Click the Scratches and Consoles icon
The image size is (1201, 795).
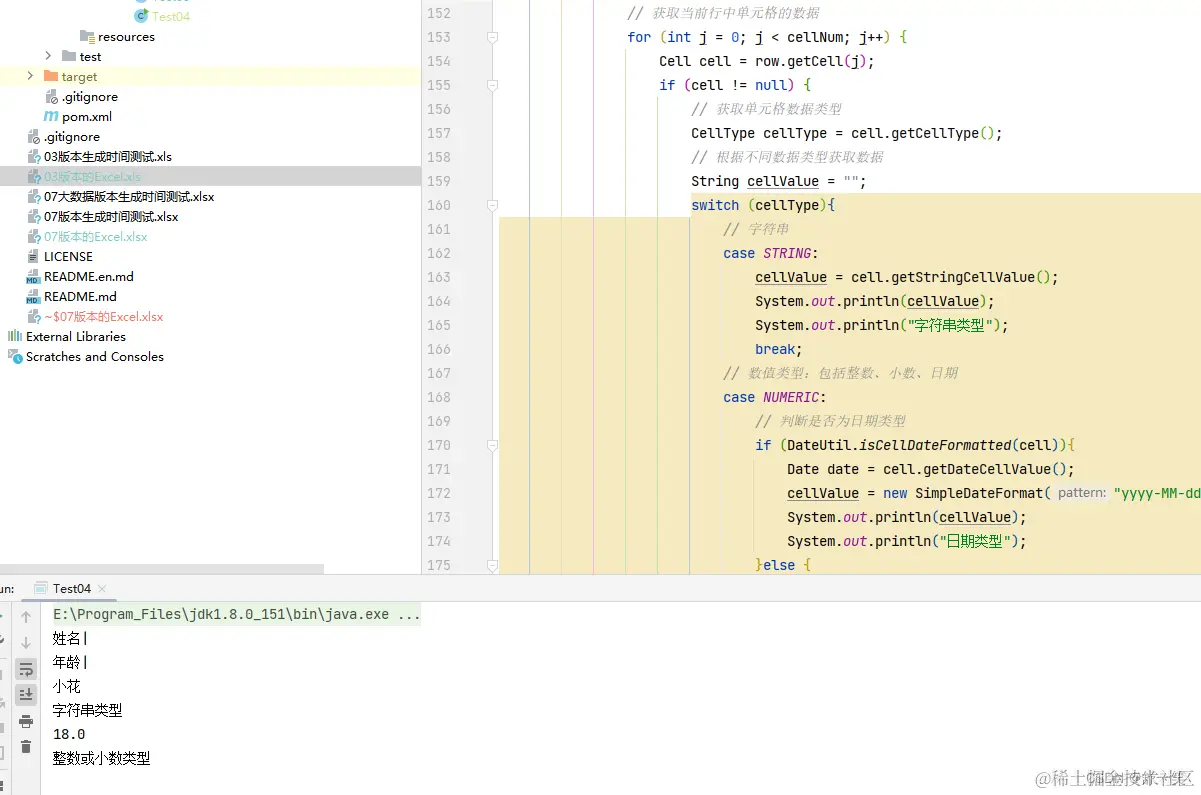coord(15,357)
